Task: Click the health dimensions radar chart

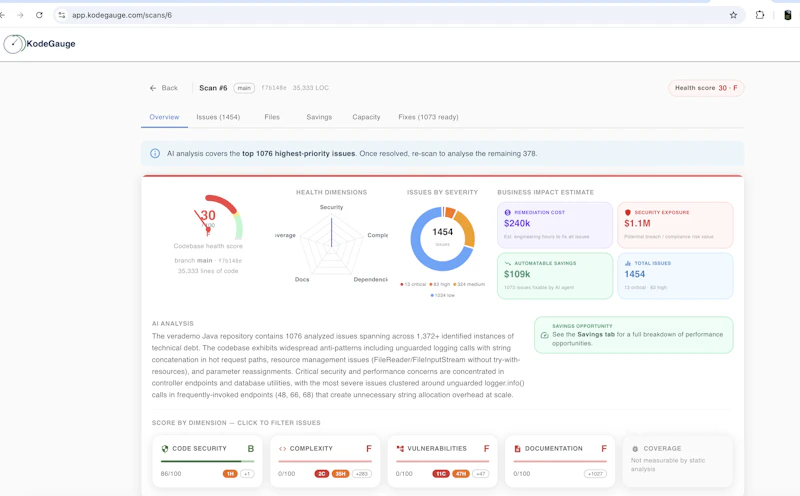Action: coord(332,244)
